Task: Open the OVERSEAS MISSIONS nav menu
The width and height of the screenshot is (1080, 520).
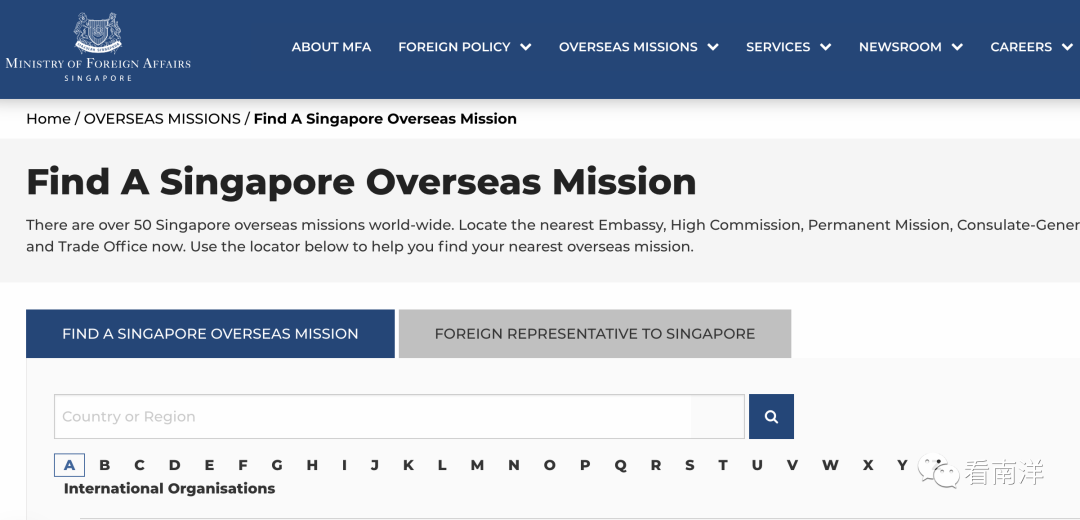Action: tap(628, 47)
